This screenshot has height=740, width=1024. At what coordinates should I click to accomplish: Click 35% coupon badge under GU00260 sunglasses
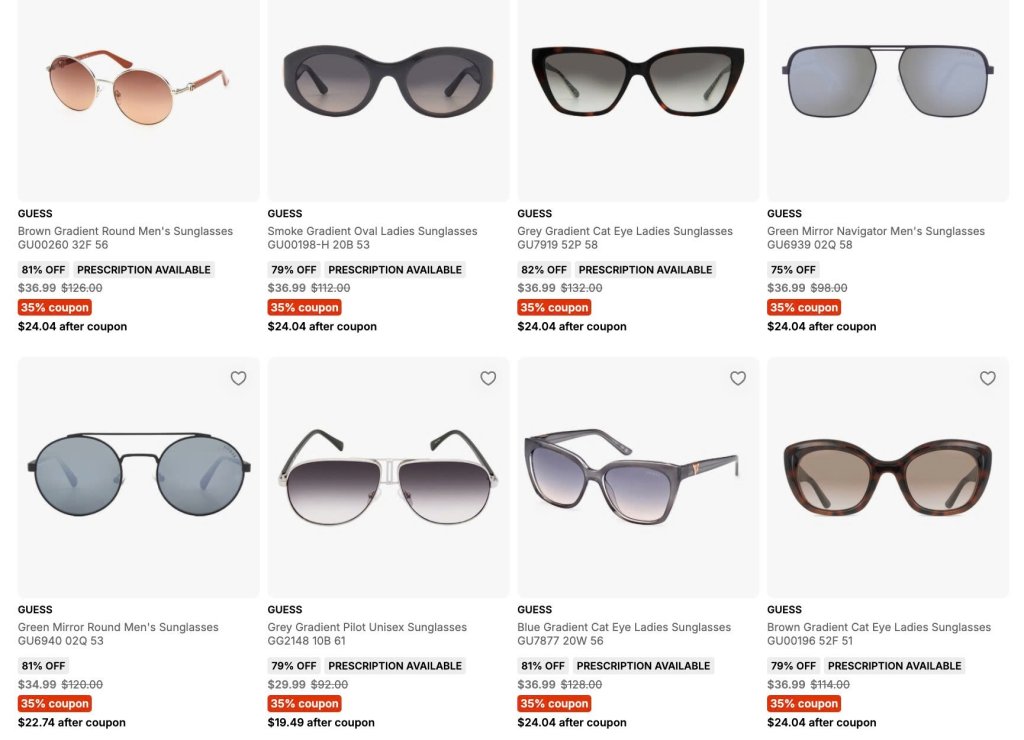tap(55, 307)
